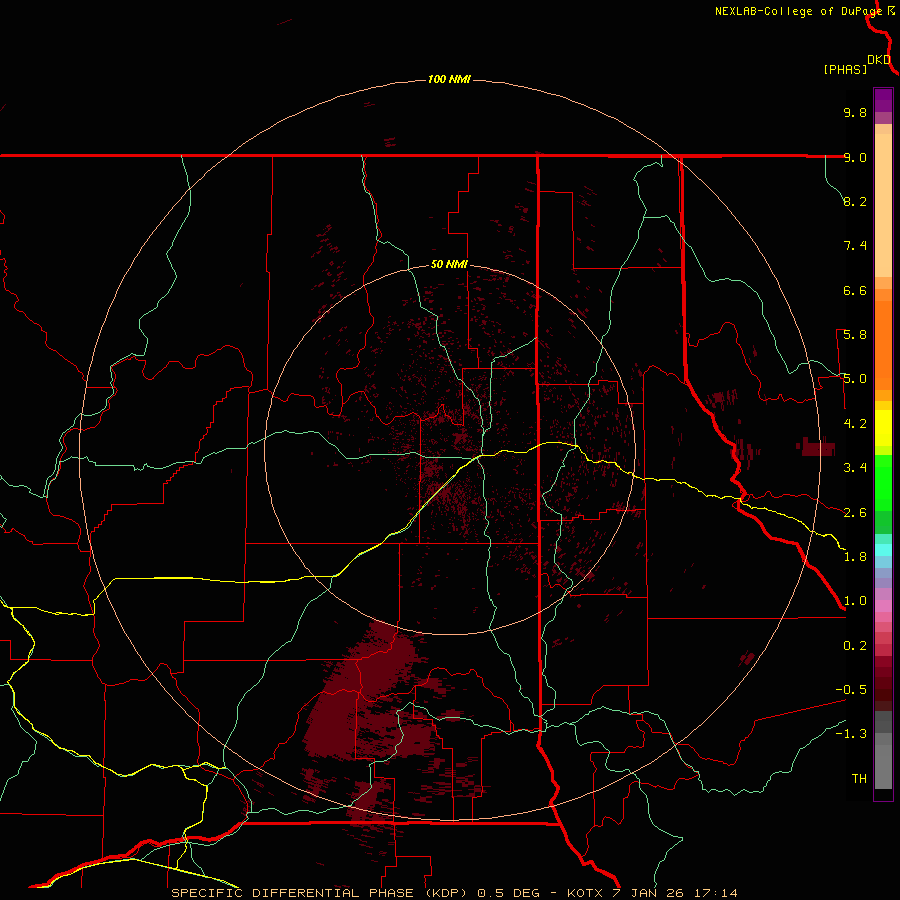This screenshot has width=900, height=900.
Task: Click the cyan segment of the color bar
Action: point(883,550)
